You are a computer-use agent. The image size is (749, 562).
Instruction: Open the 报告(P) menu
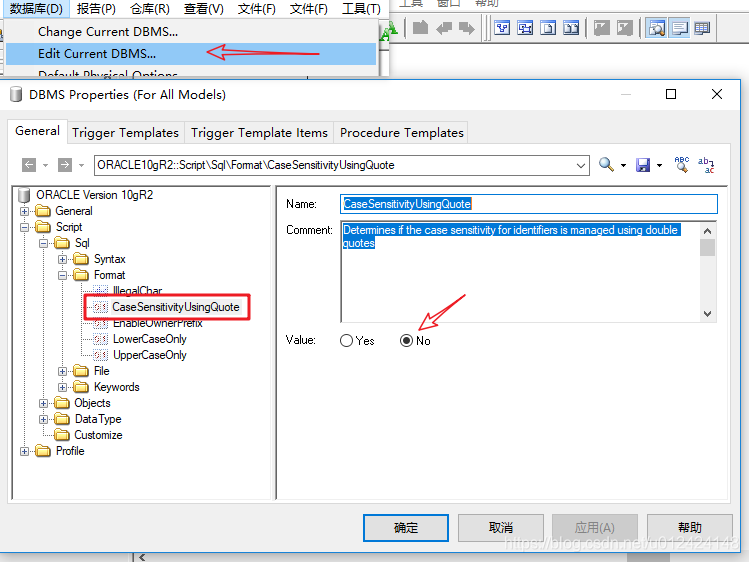[x=96, y=9]
